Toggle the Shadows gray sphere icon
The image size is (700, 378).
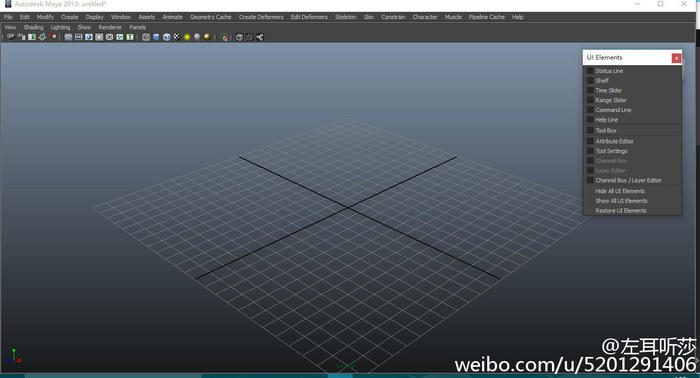click(197, 37)
